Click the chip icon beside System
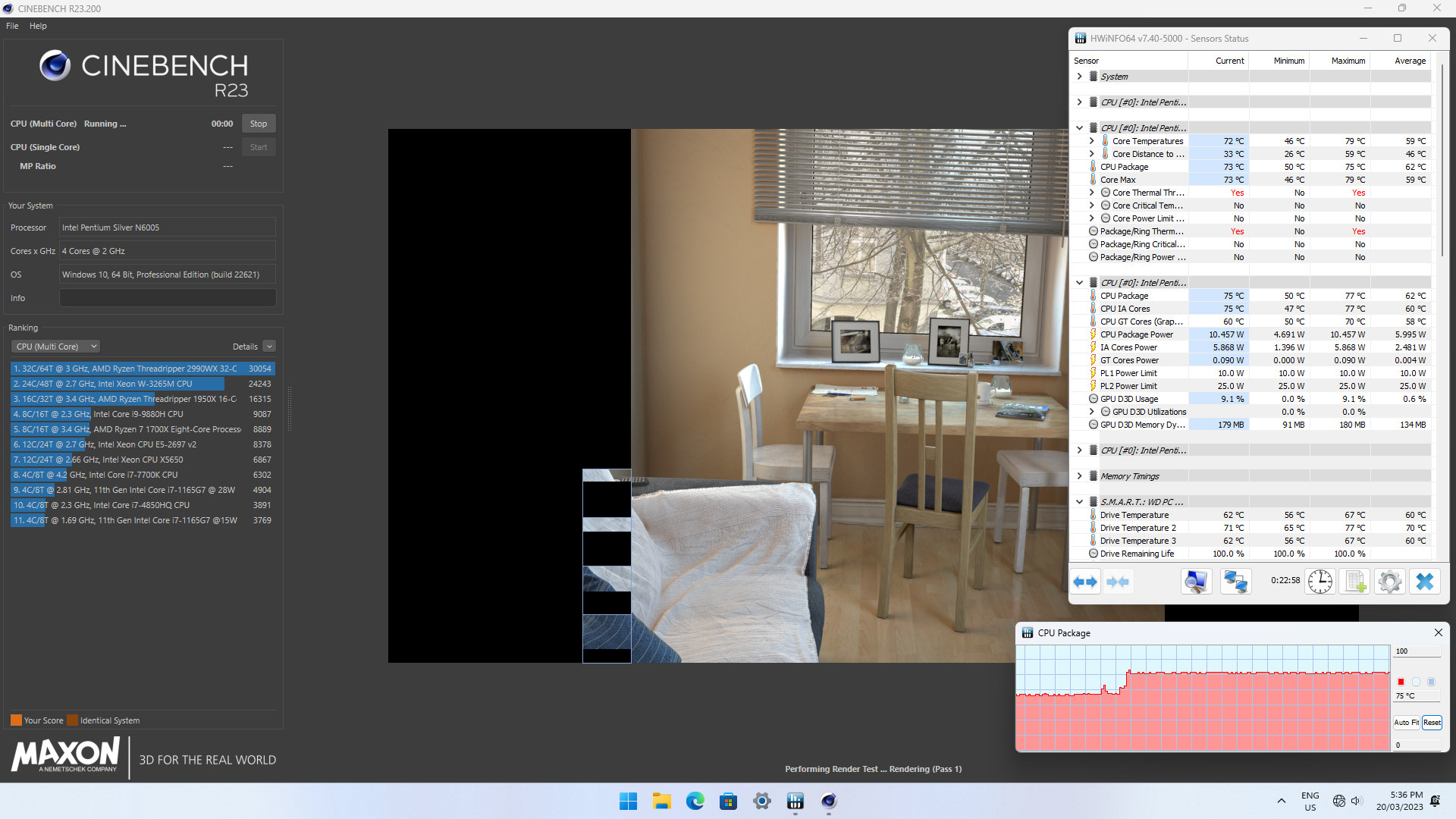 click(x=1094, y=77)
